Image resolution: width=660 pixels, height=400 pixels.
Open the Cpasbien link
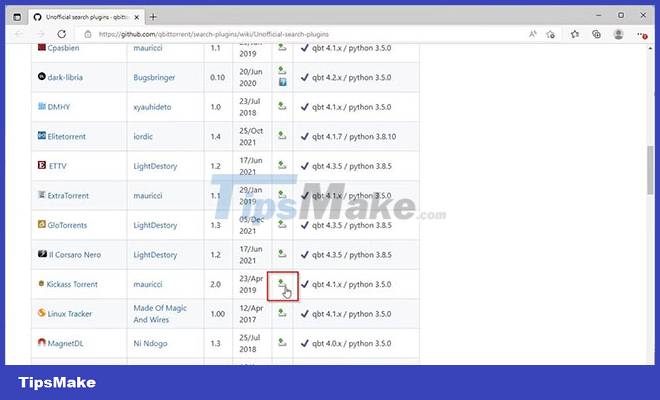point(63,48)
